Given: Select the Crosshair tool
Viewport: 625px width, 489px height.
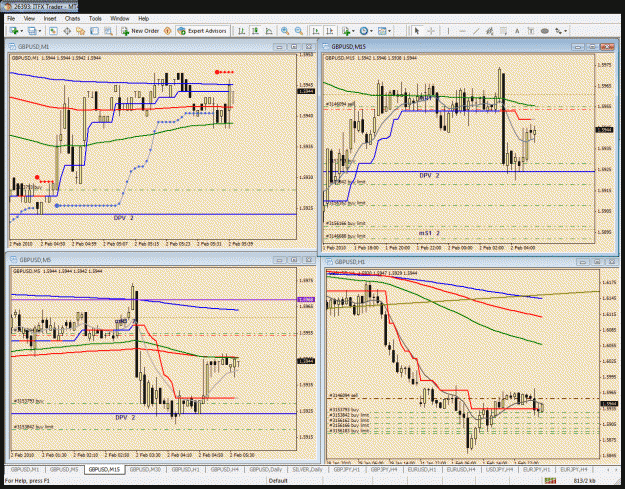Looking at the screenshot, I should coord(431,31).
